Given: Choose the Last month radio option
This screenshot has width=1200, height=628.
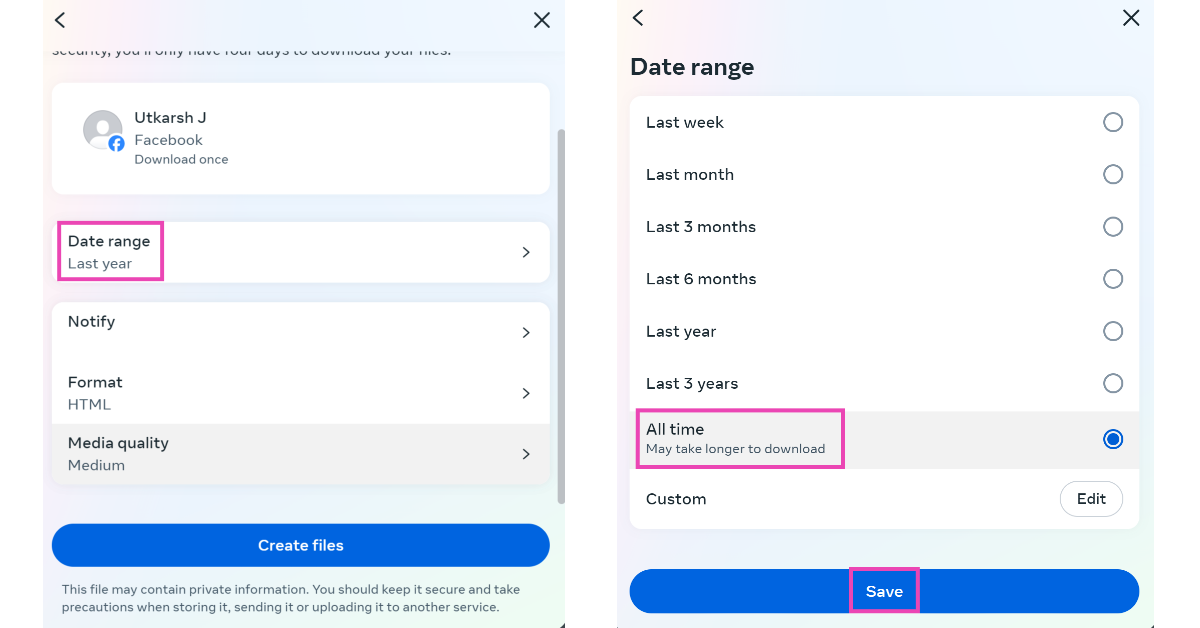Looking at the screenshot, I should tap(1113, 174).
